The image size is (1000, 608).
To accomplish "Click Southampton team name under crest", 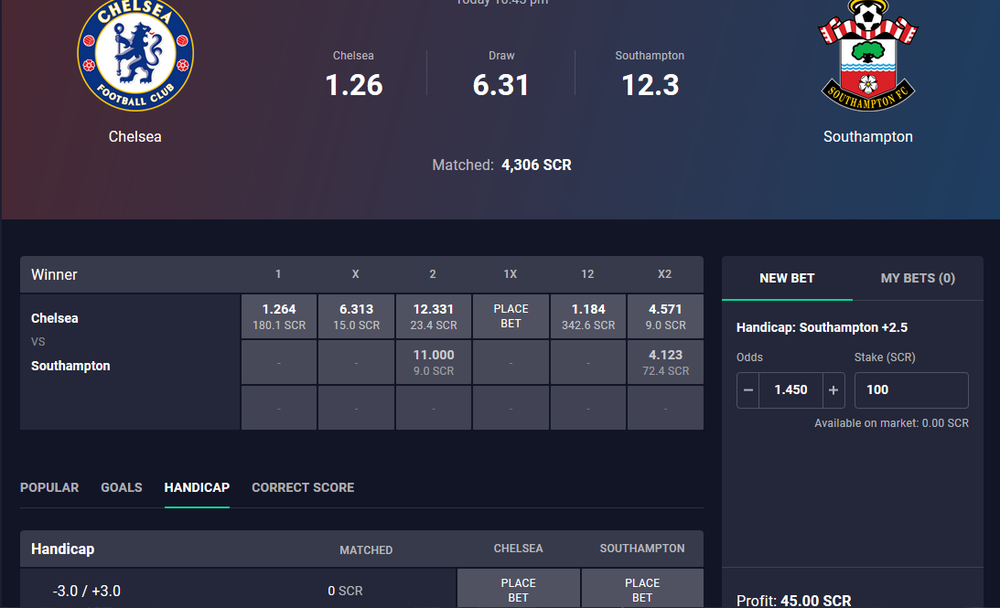I will 868,137.
